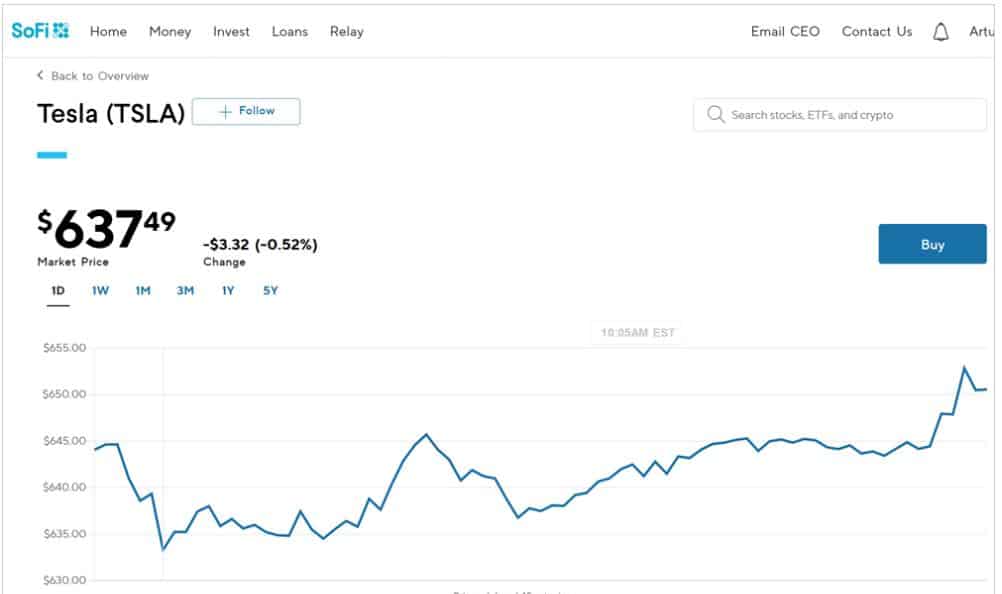Click the back chevron arrow icon

pos(40,75)
